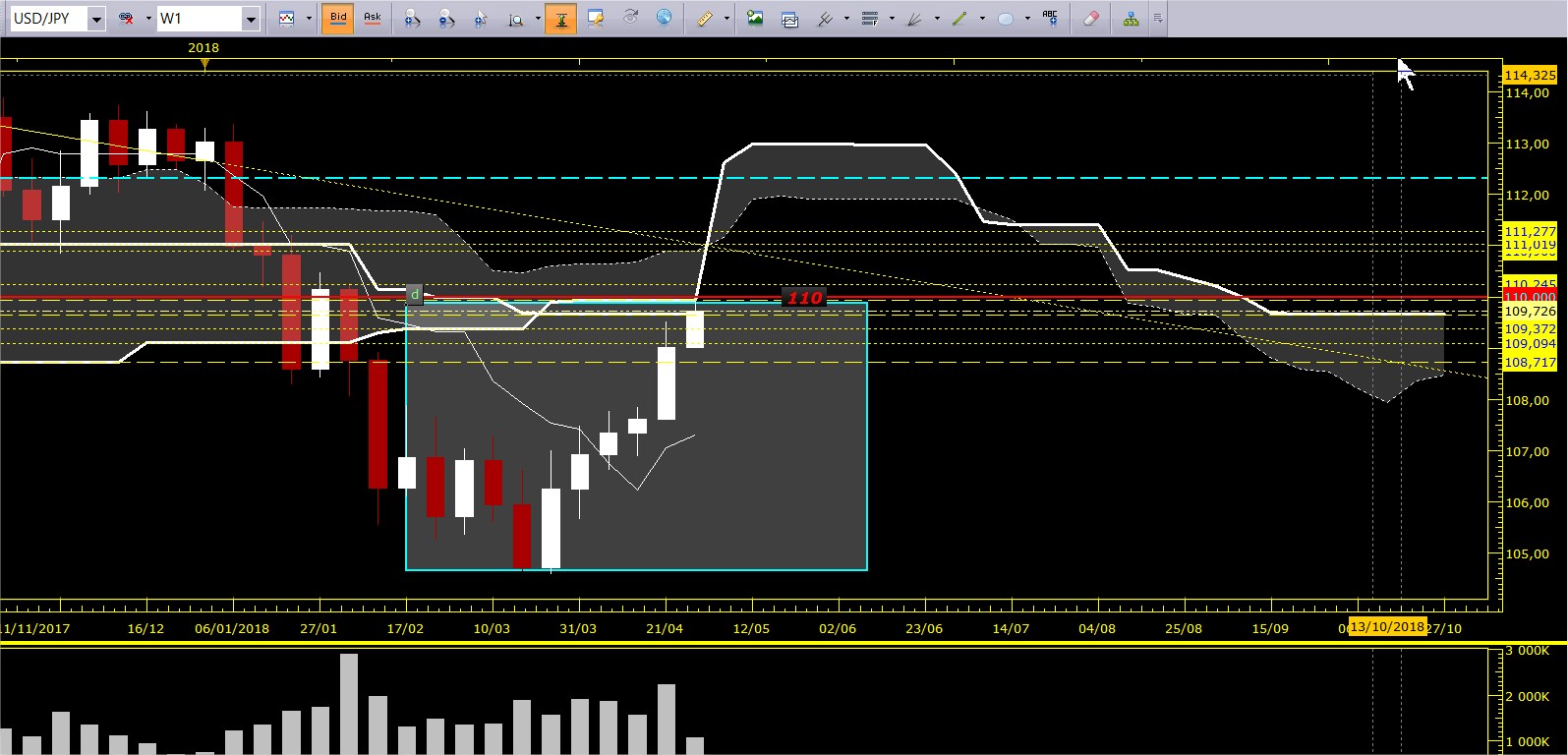1568x755 pixels.
Task: Select the fan lines tool
Action: pos(914,19)
